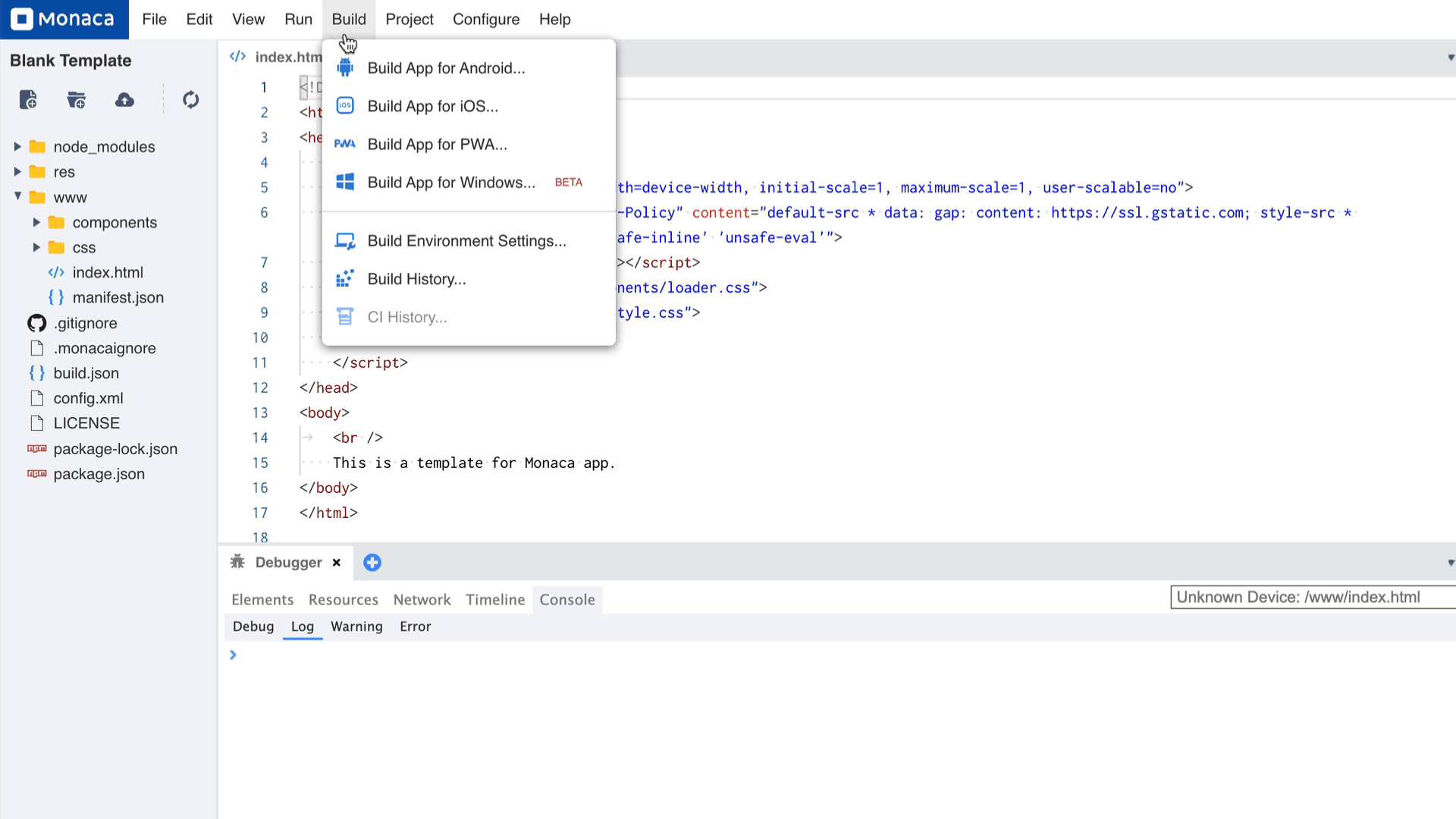Screen dimensions: 1456x819
Task: Add a new panel tab with plus icon
Action: click(x=372, y=563)
